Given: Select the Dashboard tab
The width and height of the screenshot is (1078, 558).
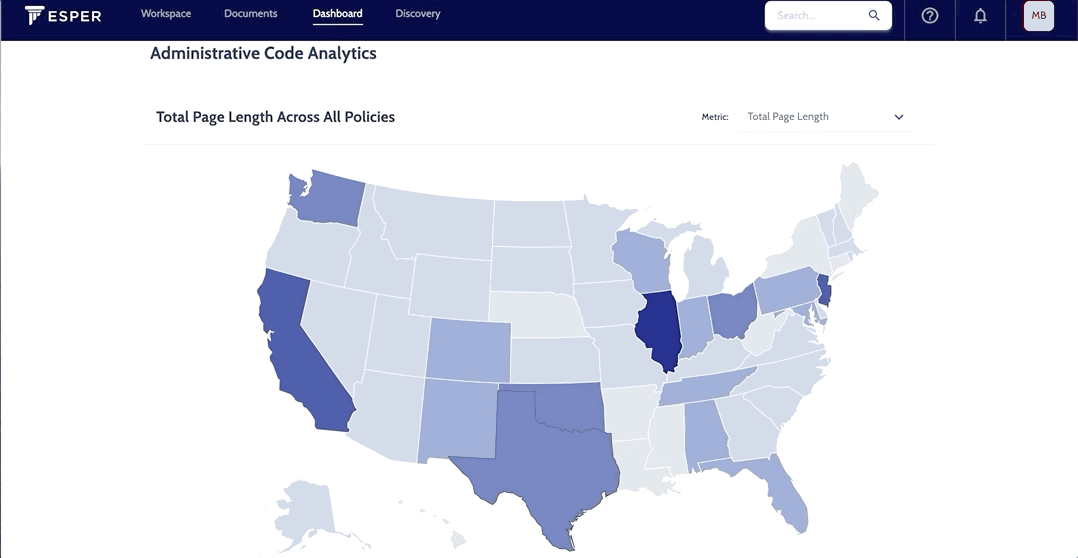Looking at the screenshot, I should click(x=337, y=14).
